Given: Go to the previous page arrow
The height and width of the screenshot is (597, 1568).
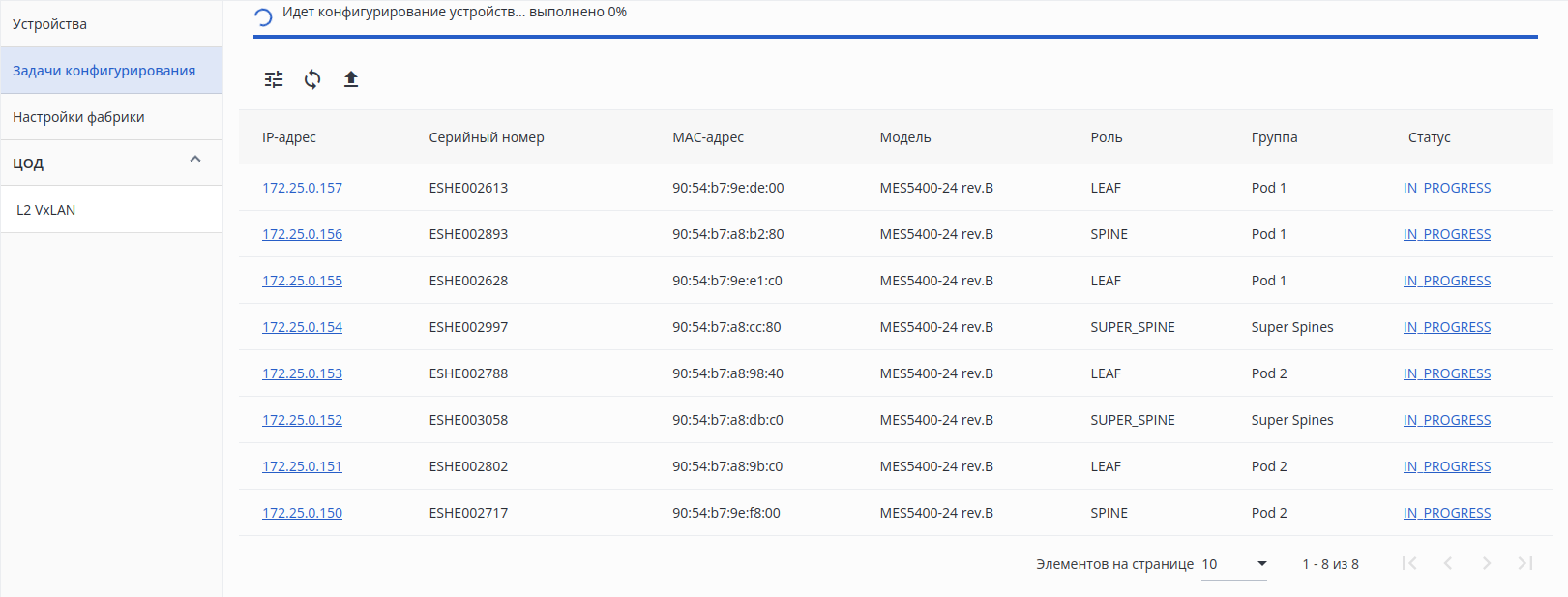Looking at the screenshot, I should (x=1448, y=563).
